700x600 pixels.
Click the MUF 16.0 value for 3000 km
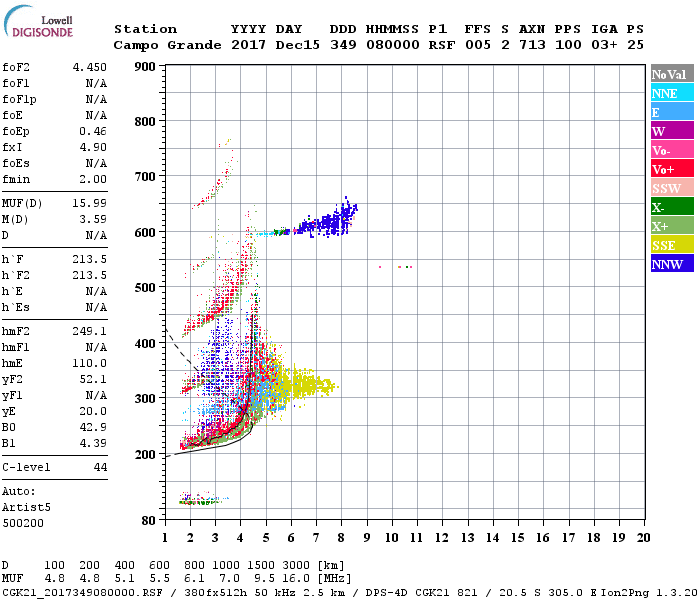[x=296, y=579]
